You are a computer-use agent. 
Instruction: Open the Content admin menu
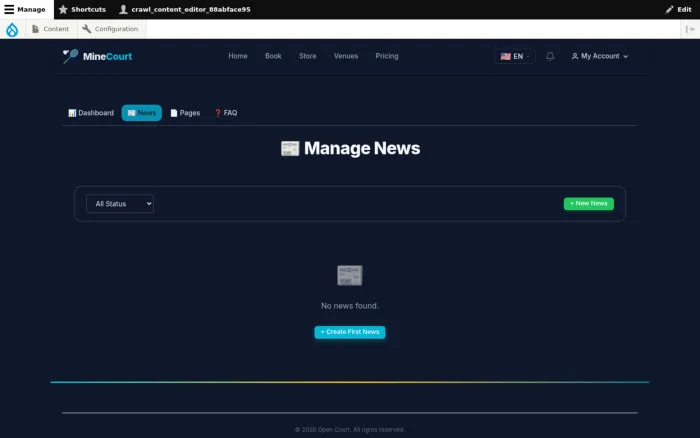50,29
